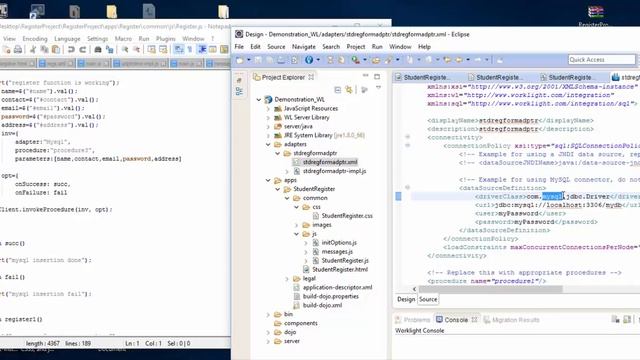Viewport: 640px width, 360px height.
Task: Expand the images folder
Action: coord(297,225)
